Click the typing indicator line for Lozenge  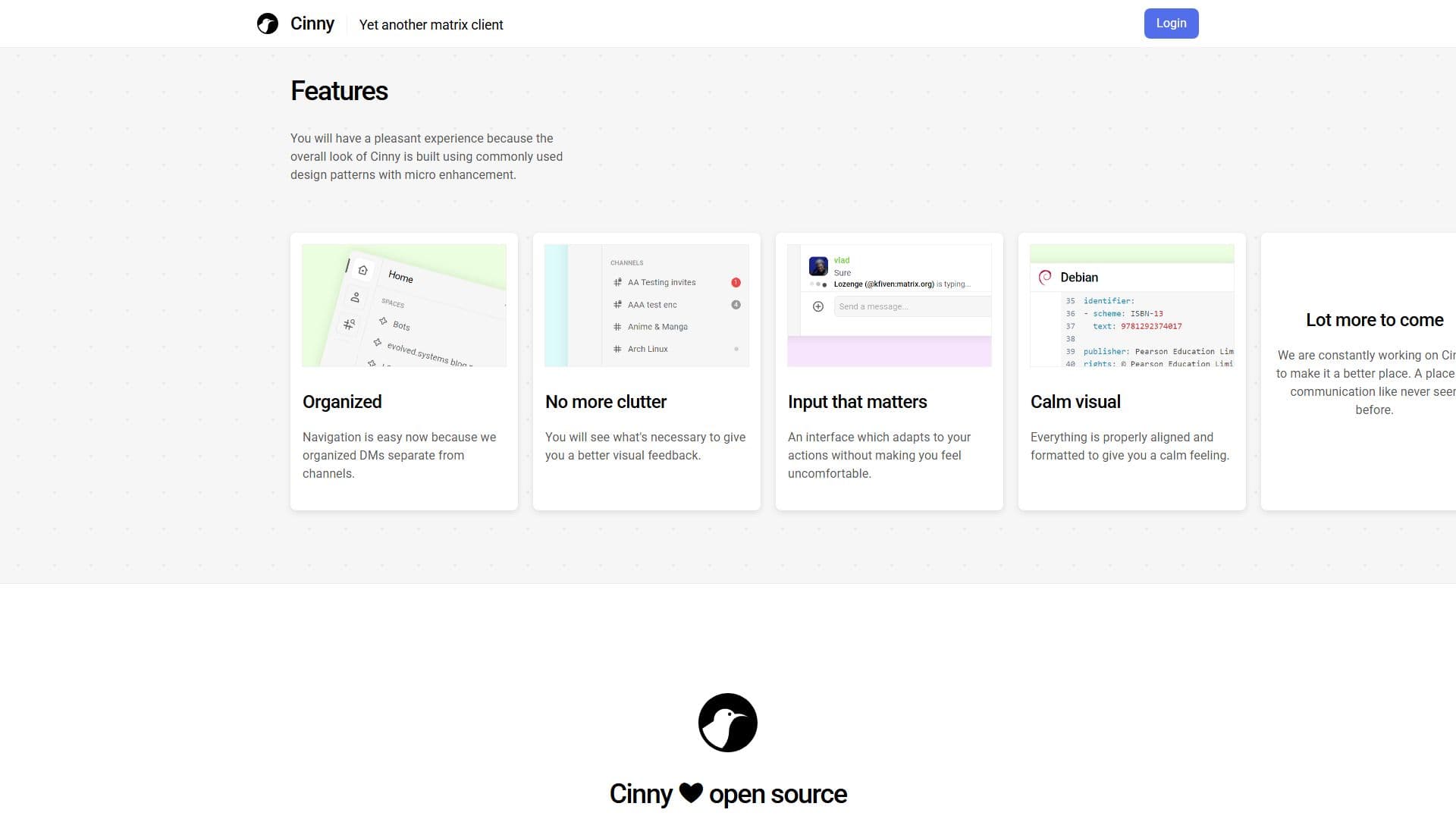(890, 284)
